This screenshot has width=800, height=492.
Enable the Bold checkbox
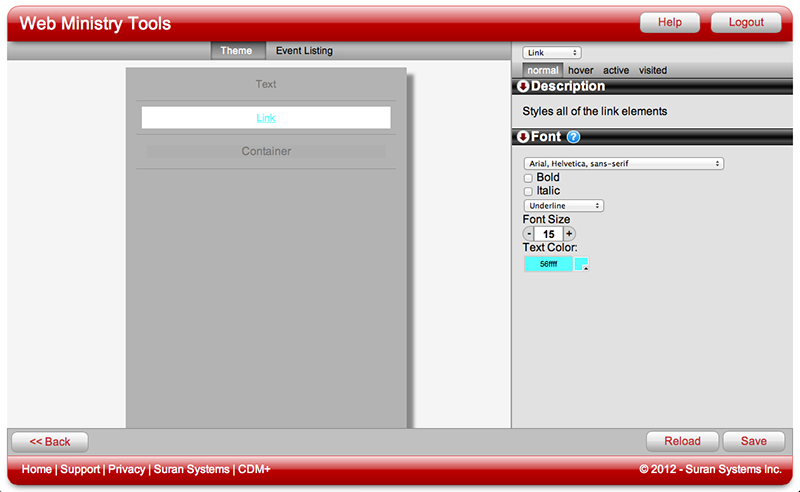(x=528, y=178)
